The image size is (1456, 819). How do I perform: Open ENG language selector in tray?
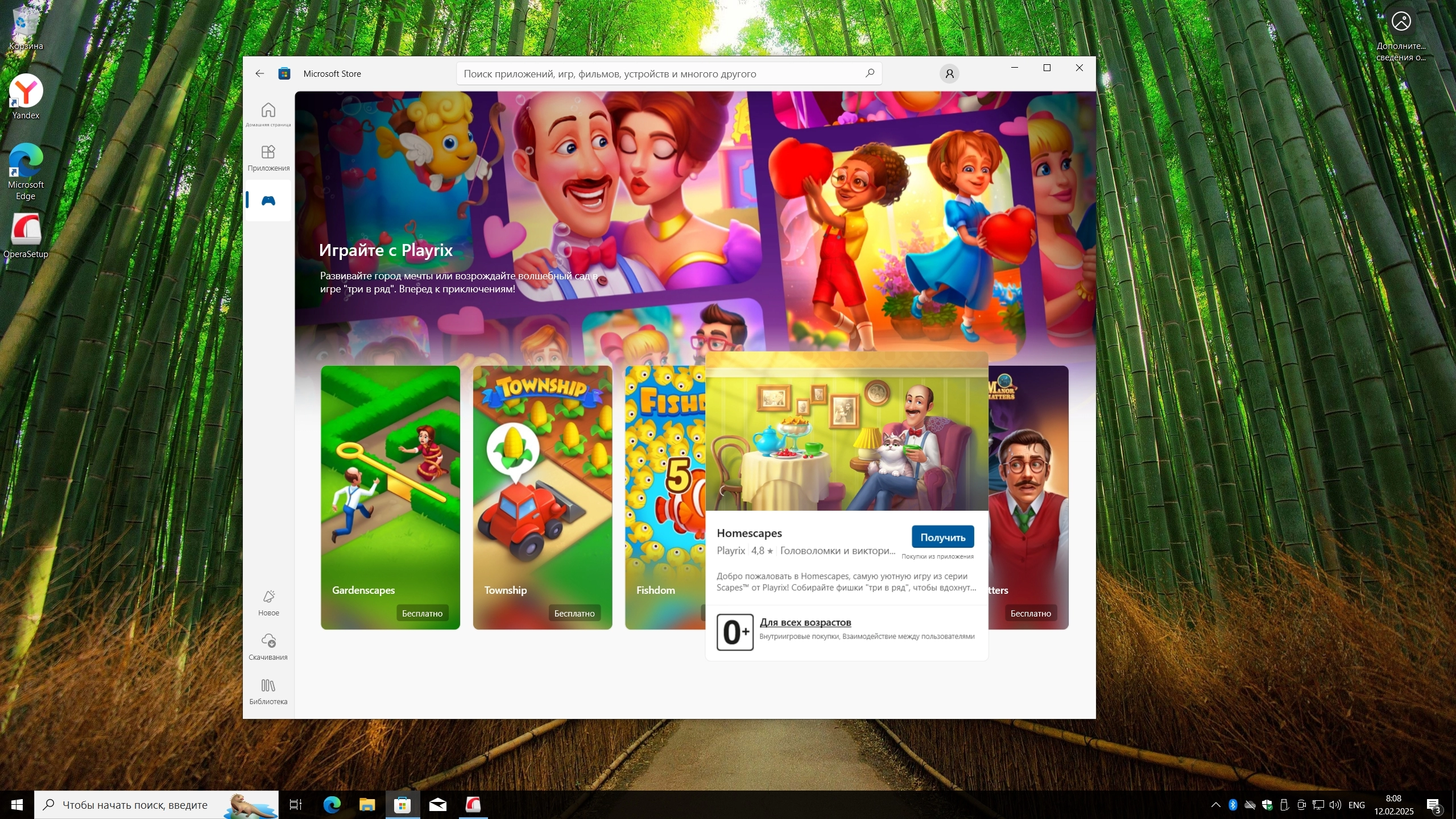coord(1356,805)
